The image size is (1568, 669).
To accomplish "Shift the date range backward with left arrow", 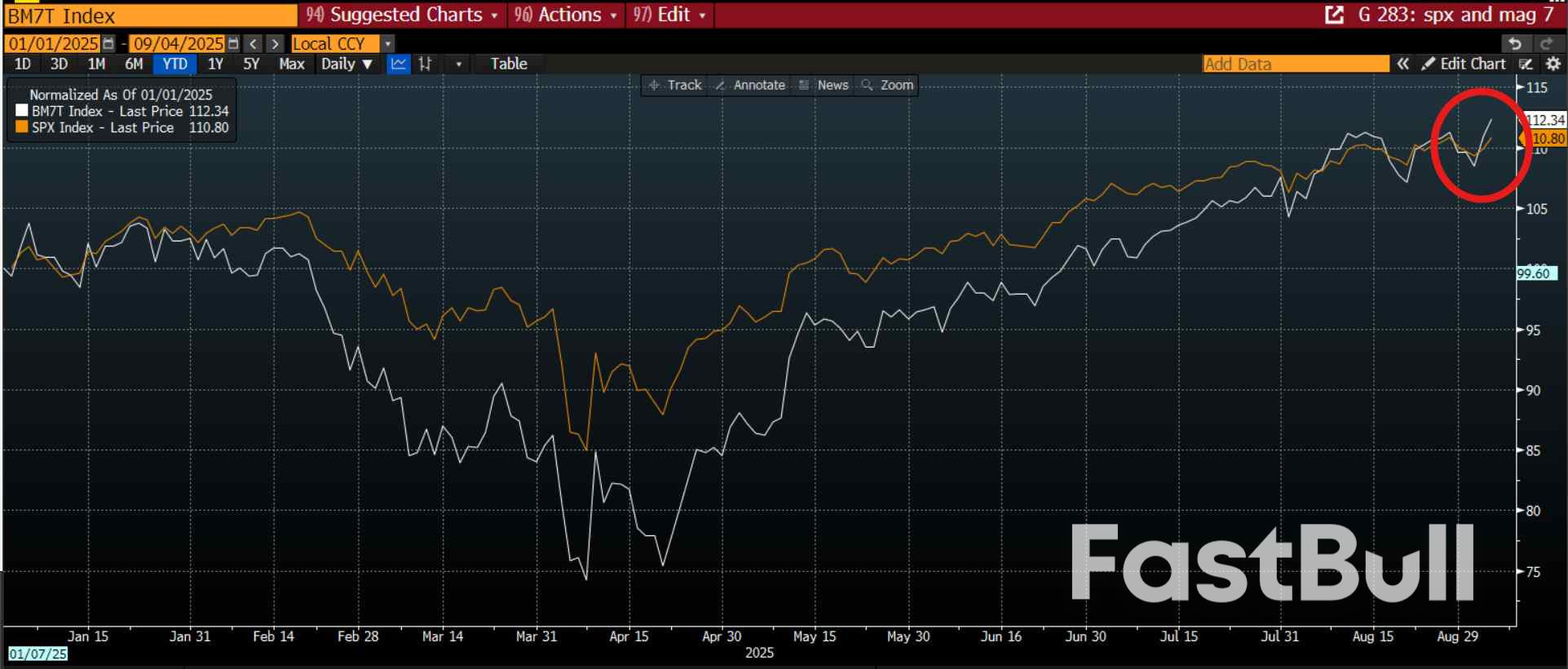I will (x=254, y=44).
